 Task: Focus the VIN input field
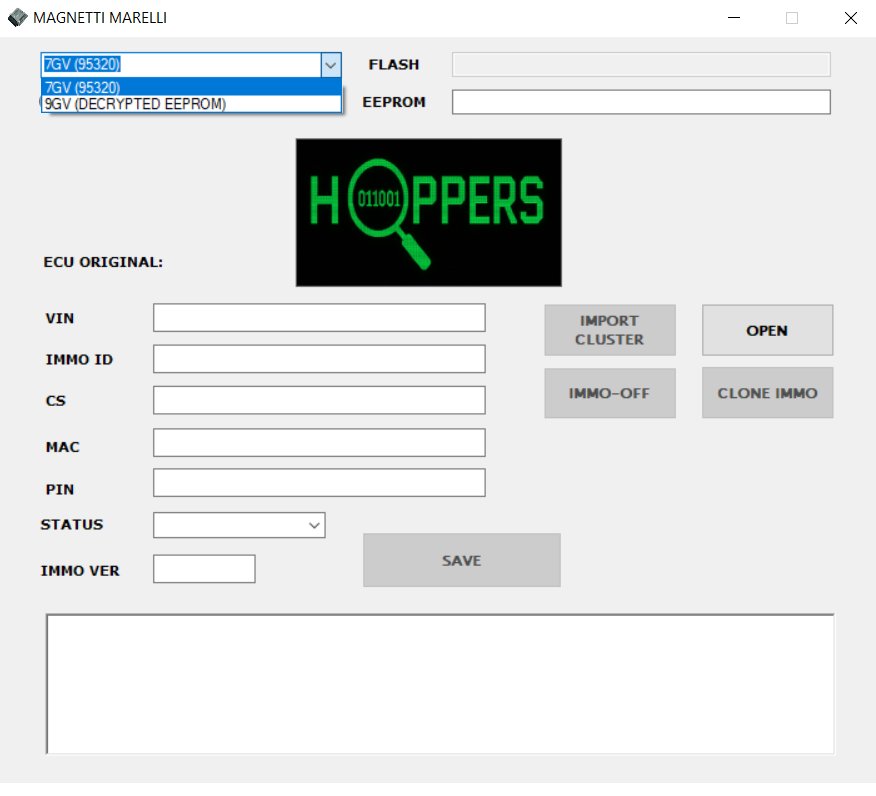pos(319,318)
